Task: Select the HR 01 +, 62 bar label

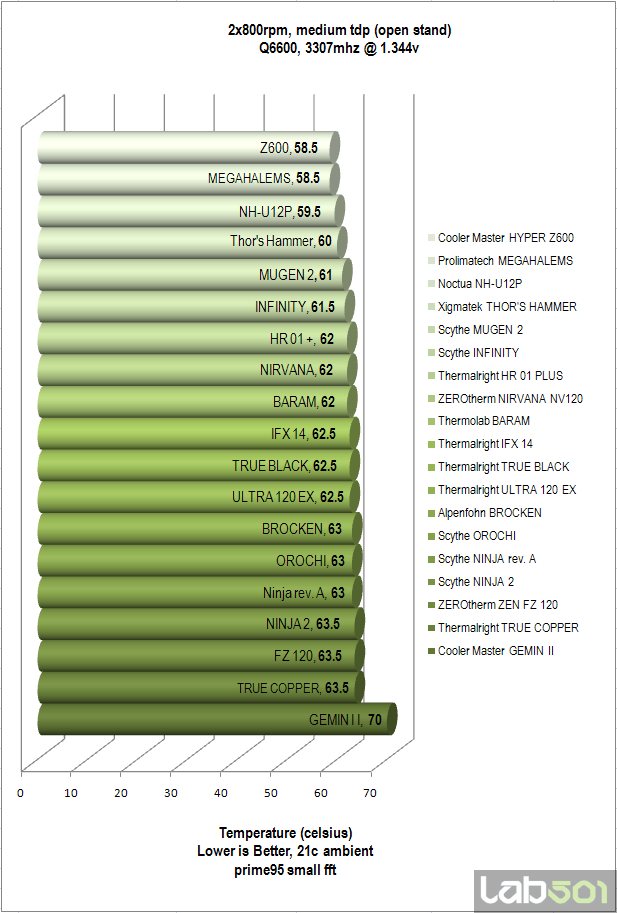Action: [302, 339]
